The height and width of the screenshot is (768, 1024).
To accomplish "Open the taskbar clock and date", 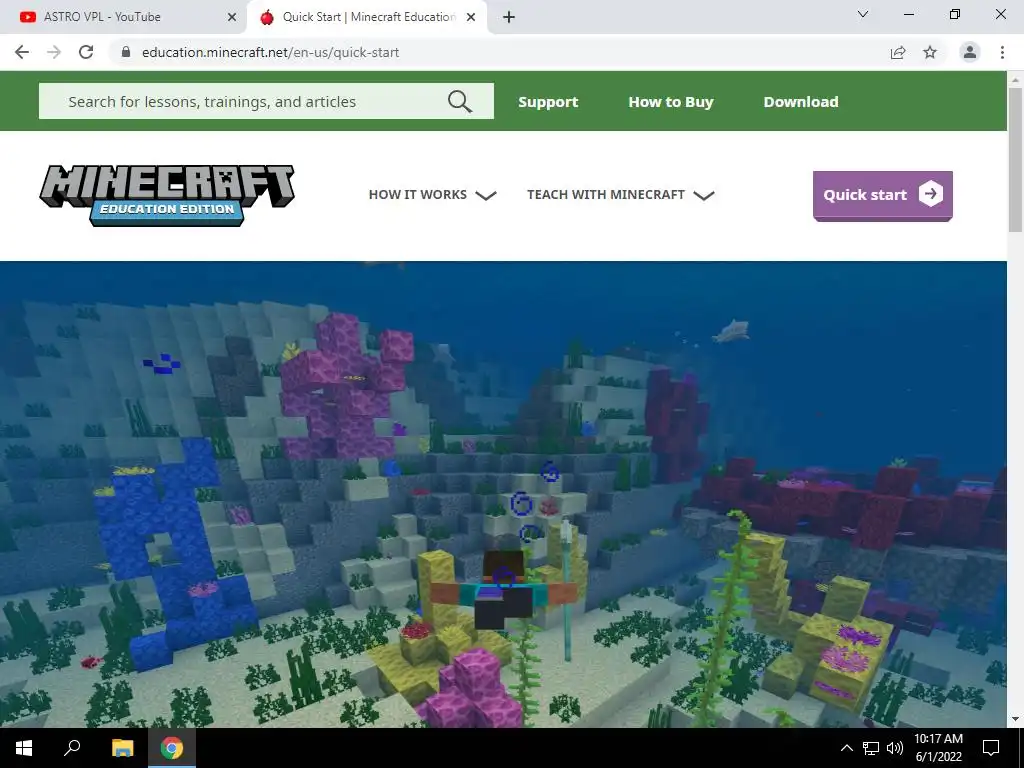I will coord(938,748).
